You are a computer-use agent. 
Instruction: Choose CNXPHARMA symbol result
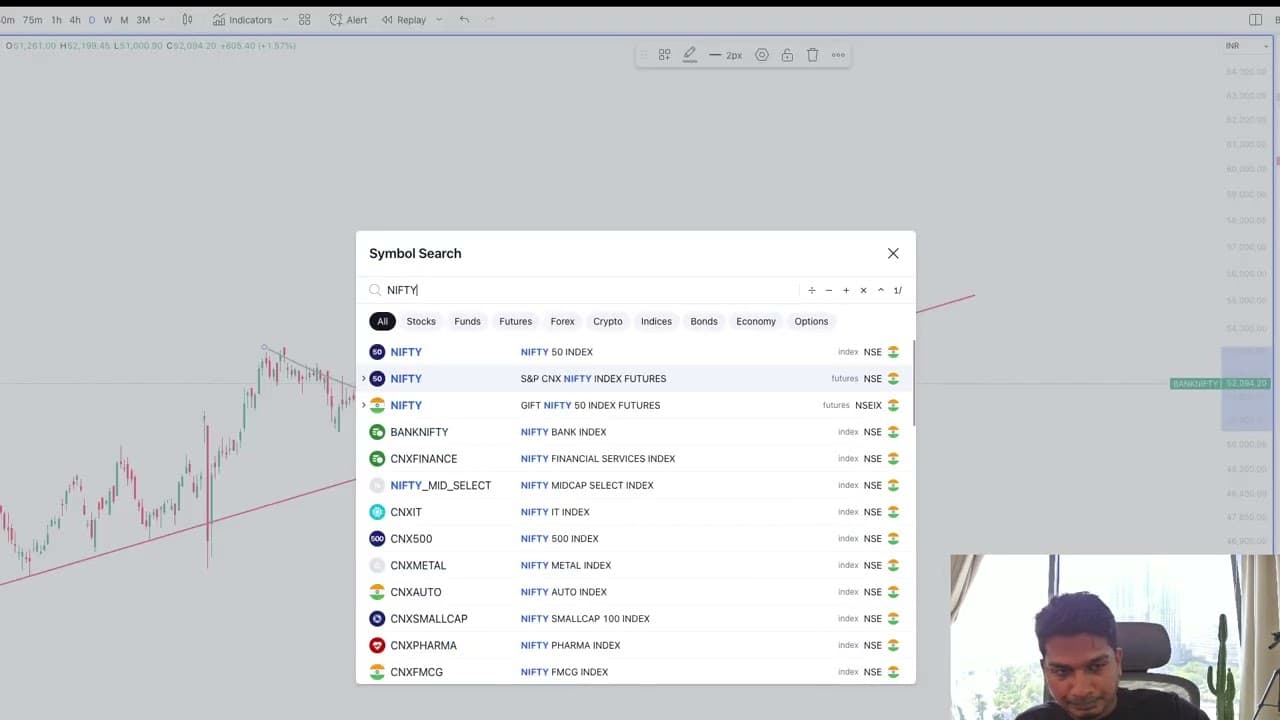tap(635, 645)
